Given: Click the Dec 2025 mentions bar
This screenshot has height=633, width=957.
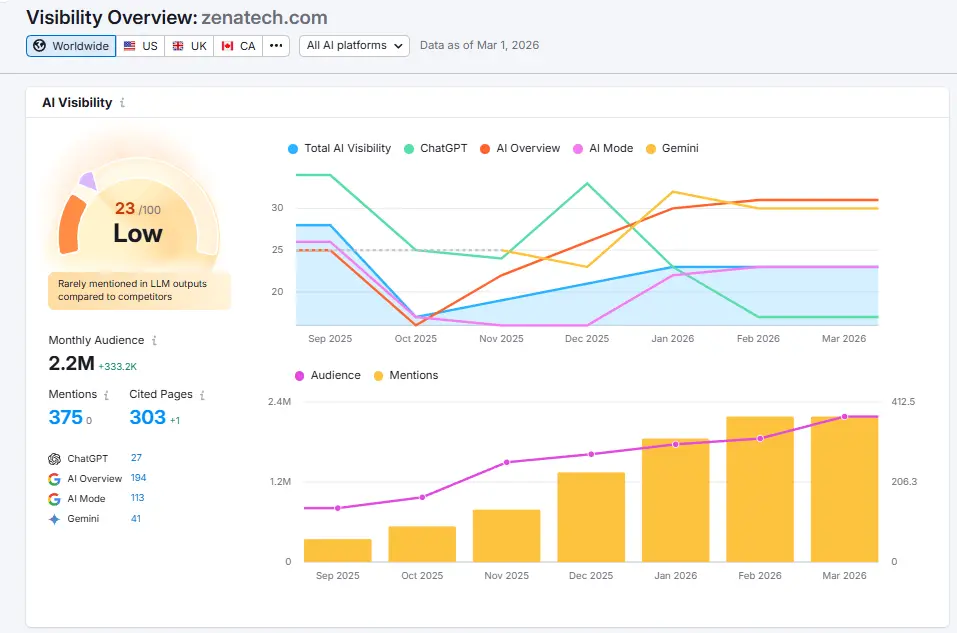Looking at the screenshot, I should tap(591, 517).
